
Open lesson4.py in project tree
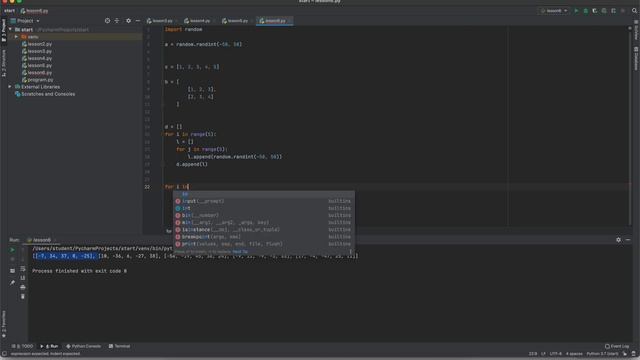pos(40,58)
